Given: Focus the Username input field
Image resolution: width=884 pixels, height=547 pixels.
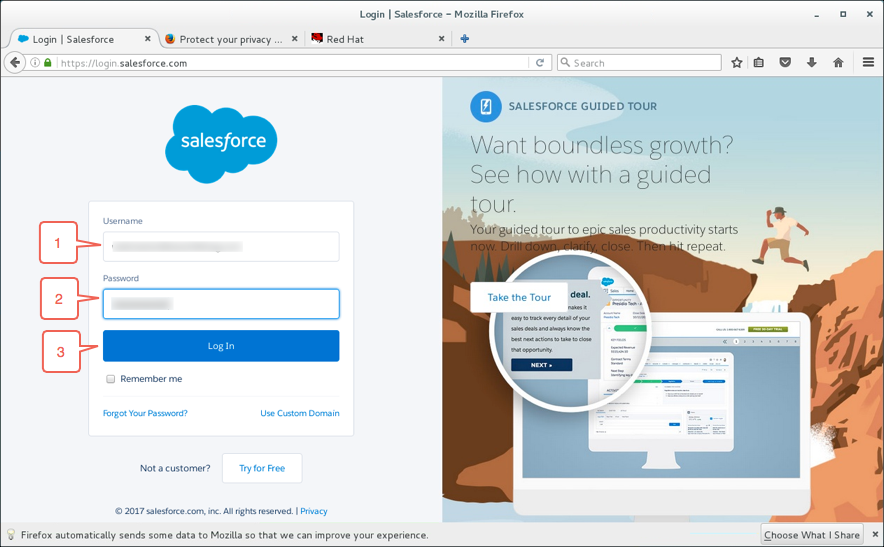Looking at the screenshot, I should point(221,246).
